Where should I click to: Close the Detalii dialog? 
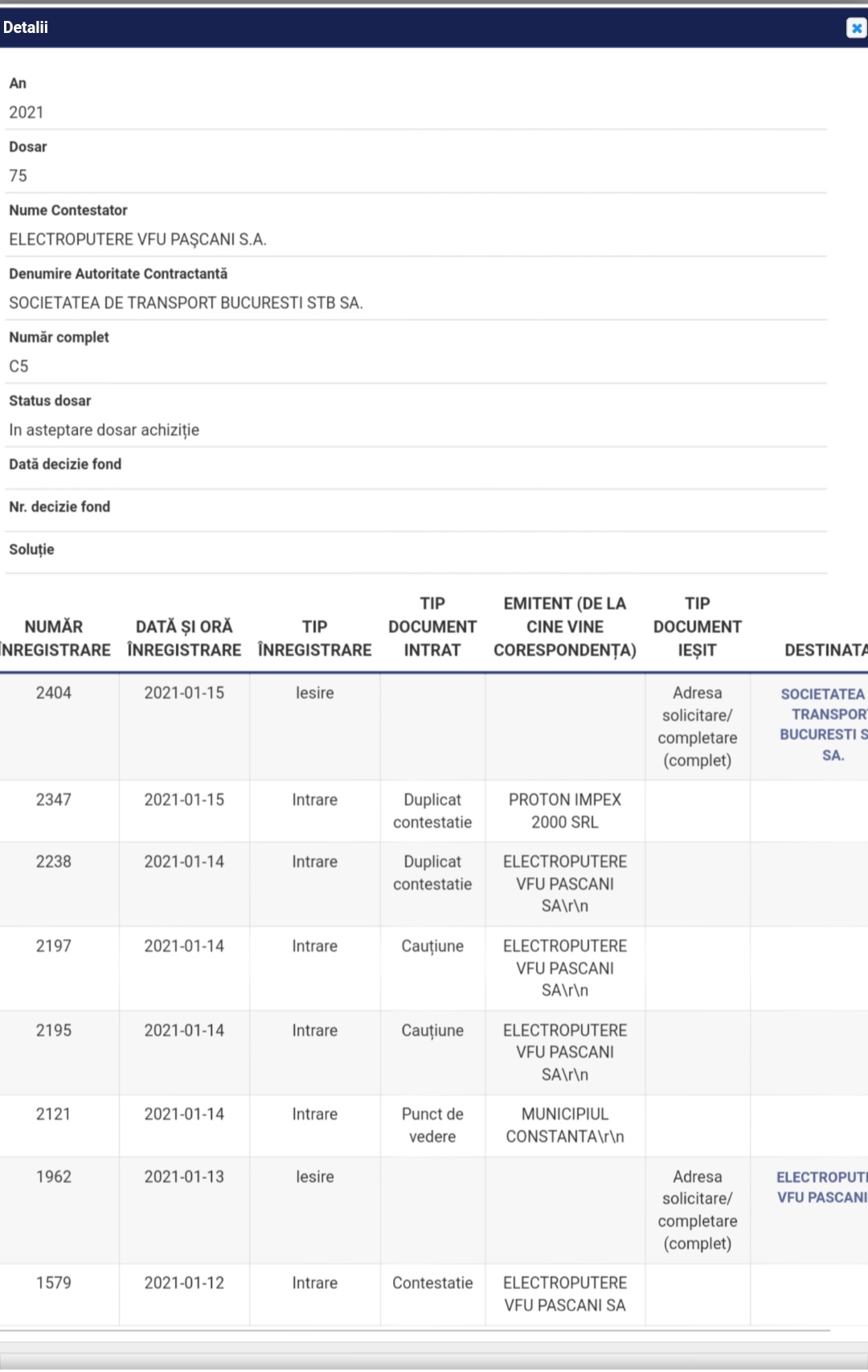[856, 28]
